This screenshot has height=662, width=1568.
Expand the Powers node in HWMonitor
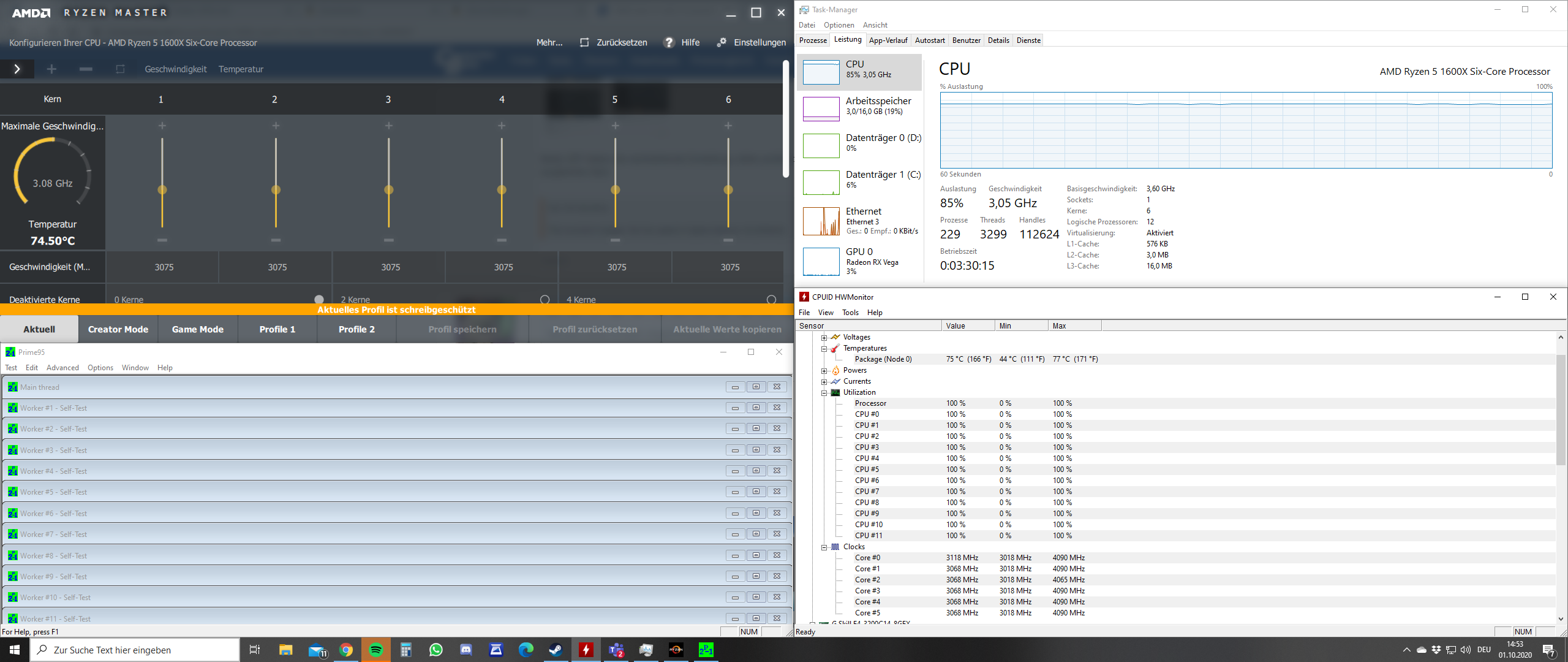tap(824, 371)
